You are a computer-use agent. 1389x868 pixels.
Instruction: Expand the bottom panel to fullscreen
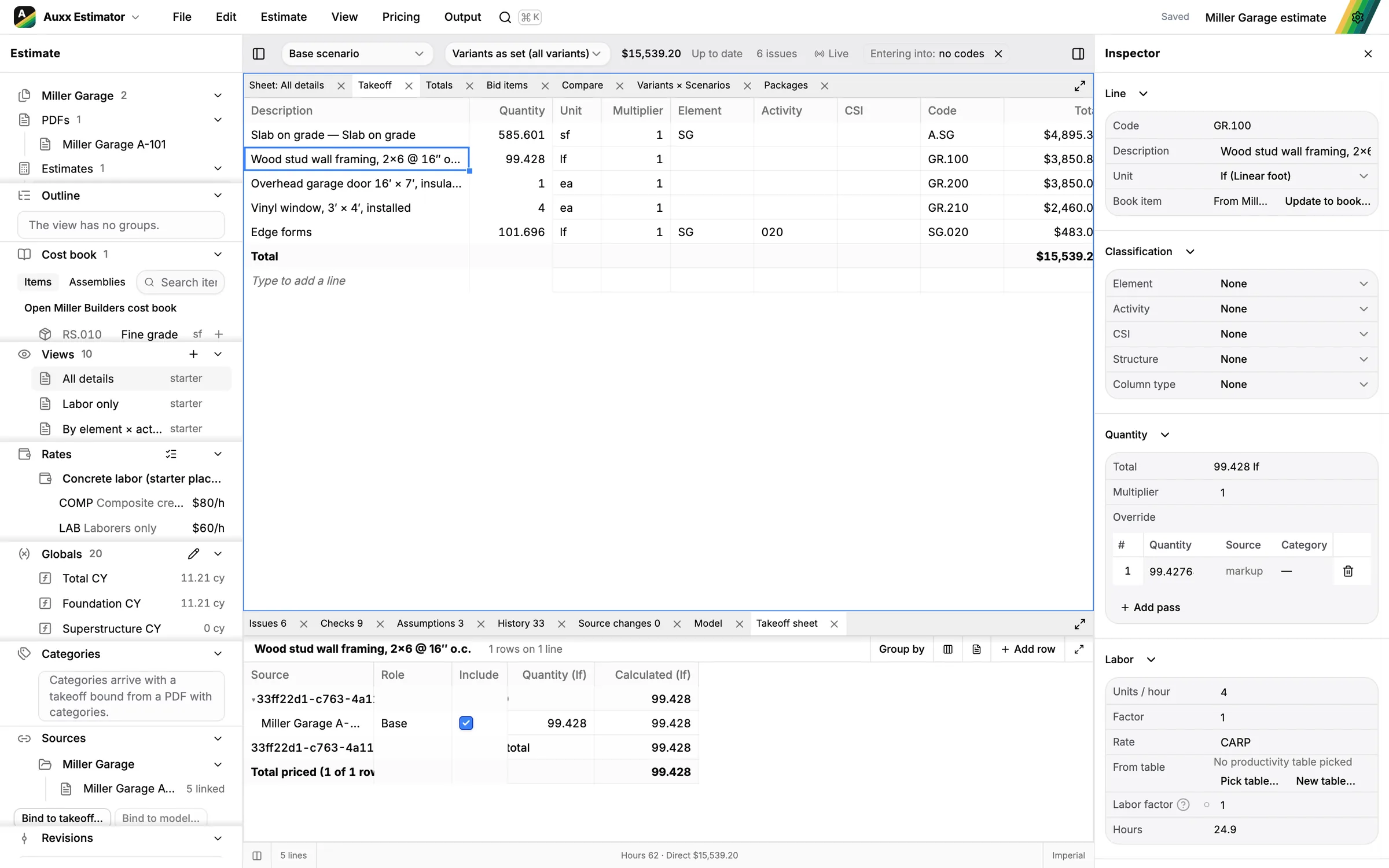pos(1079,624)
